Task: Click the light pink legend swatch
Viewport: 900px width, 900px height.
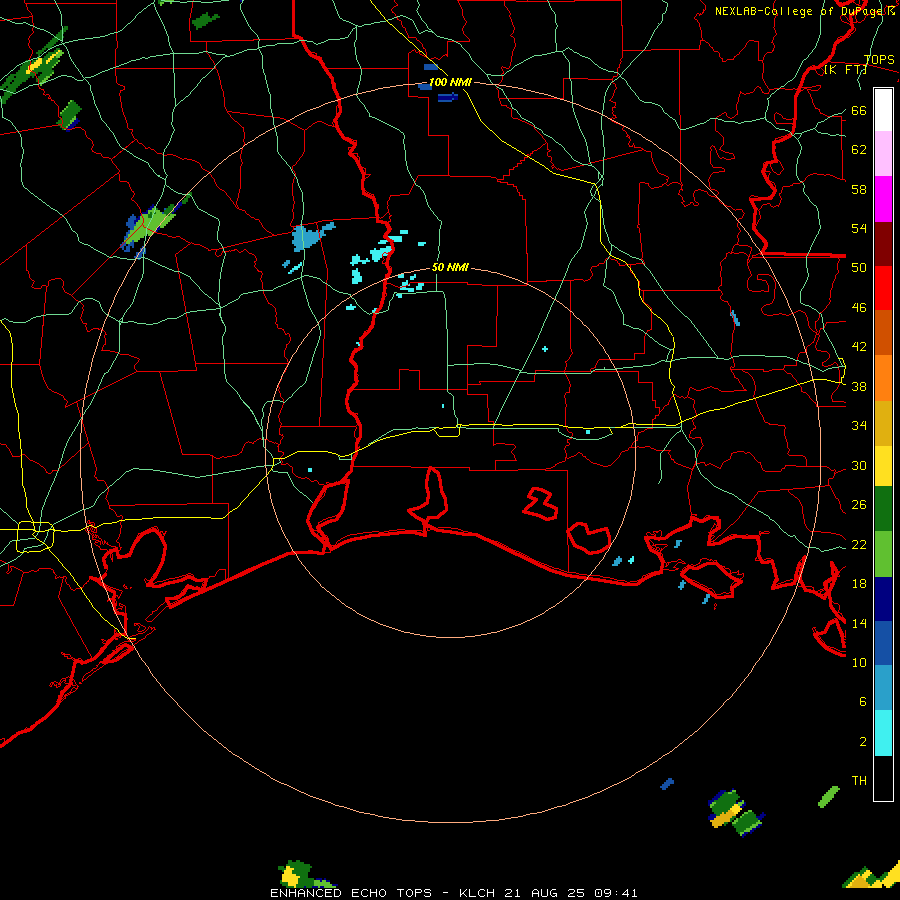Action: click(883, 153)
